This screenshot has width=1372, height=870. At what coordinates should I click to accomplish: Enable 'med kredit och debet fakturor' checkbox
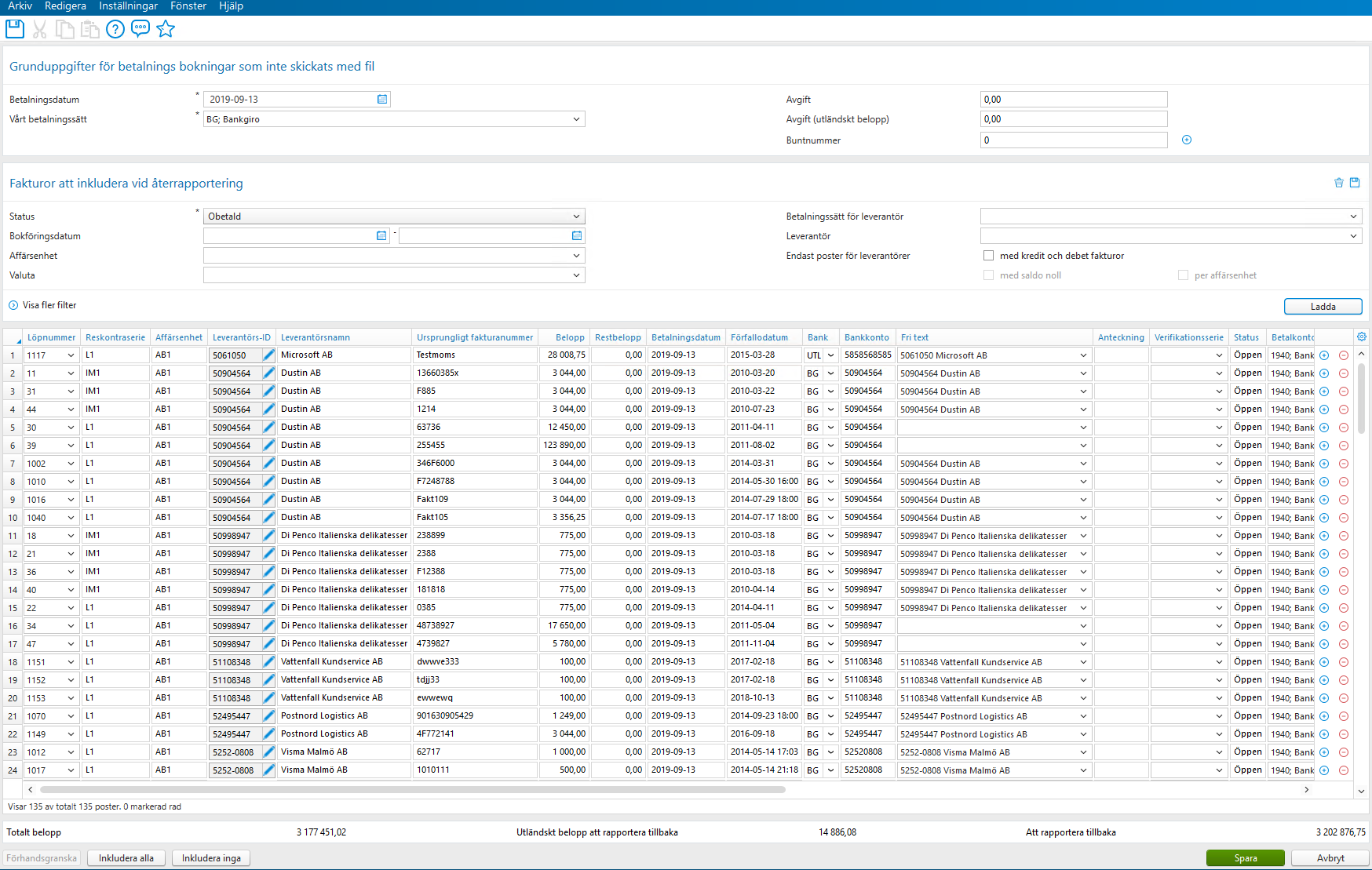[989, 255]
